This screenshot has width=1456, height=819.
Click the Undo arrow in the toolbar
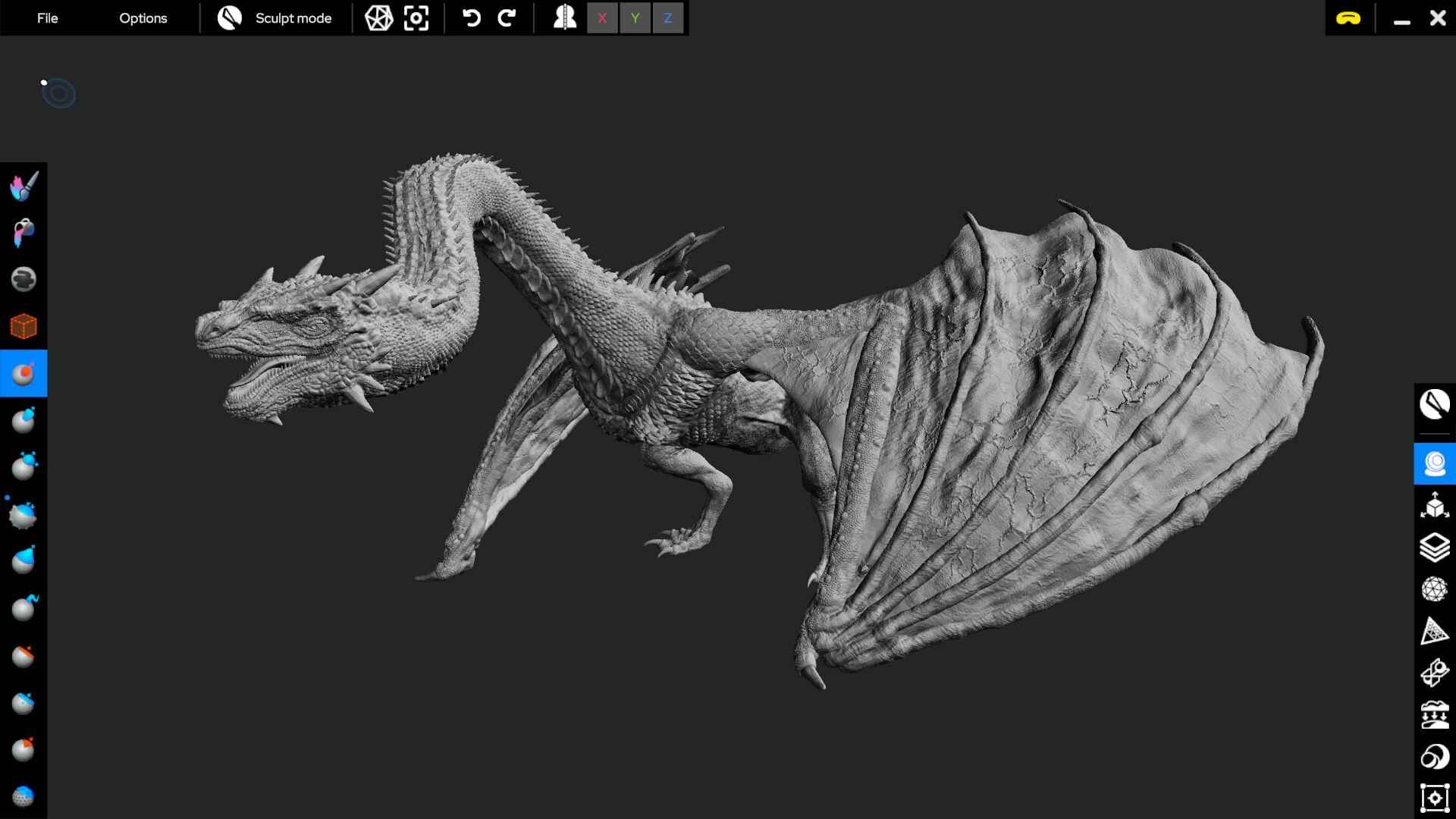pyautogui.click(x=471, y=17)
